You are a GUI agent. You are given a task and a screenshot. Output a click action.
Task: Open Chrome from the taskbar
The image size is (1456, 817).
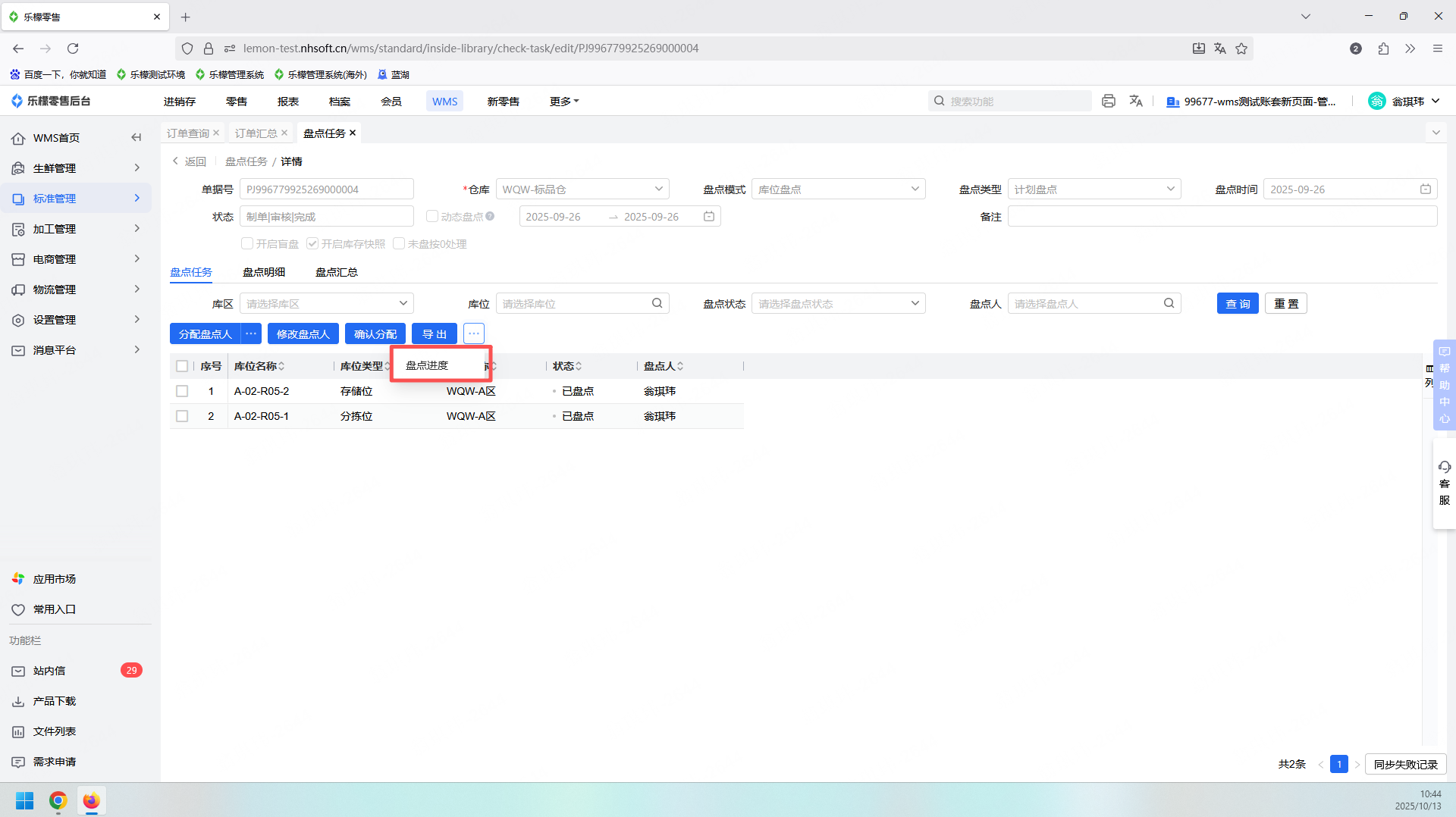coord(58,800)
